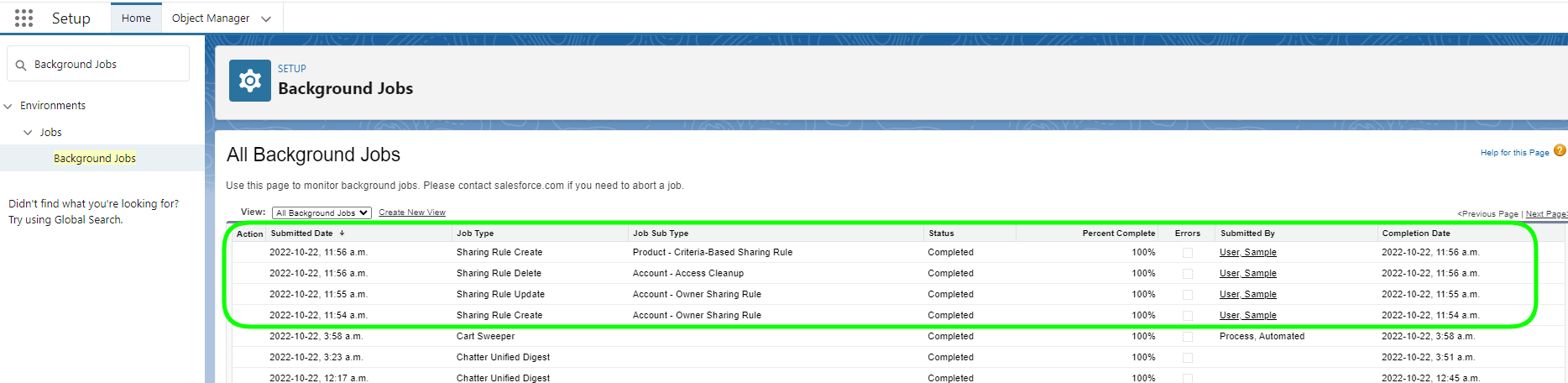The width and height of the screenshot is (1568, 383).
Task: Click the Errors column header
Action: pos(1188,233)
